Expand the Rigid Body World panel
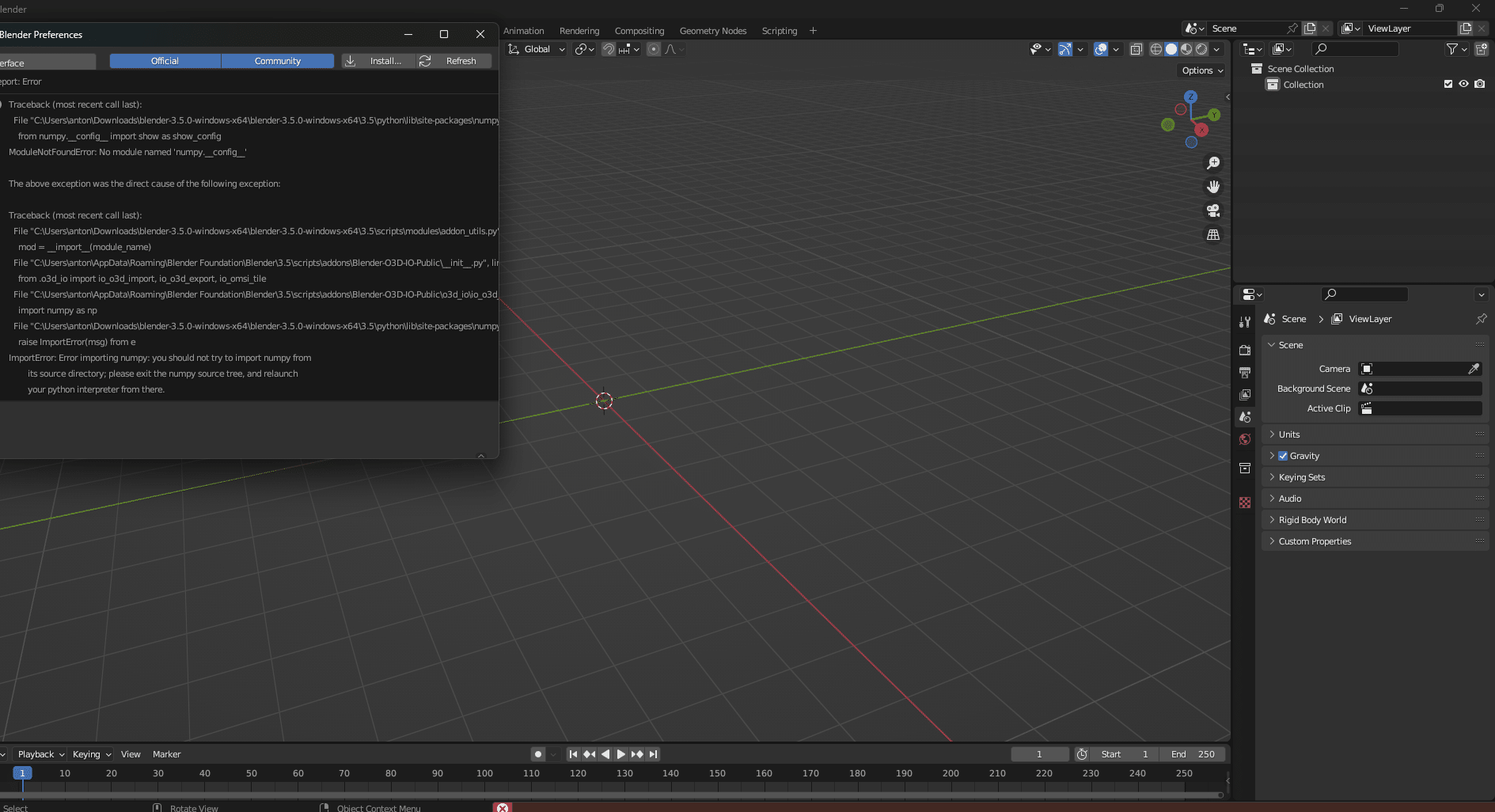This screenshot has height=812, width=1495. coord(1312,520)
